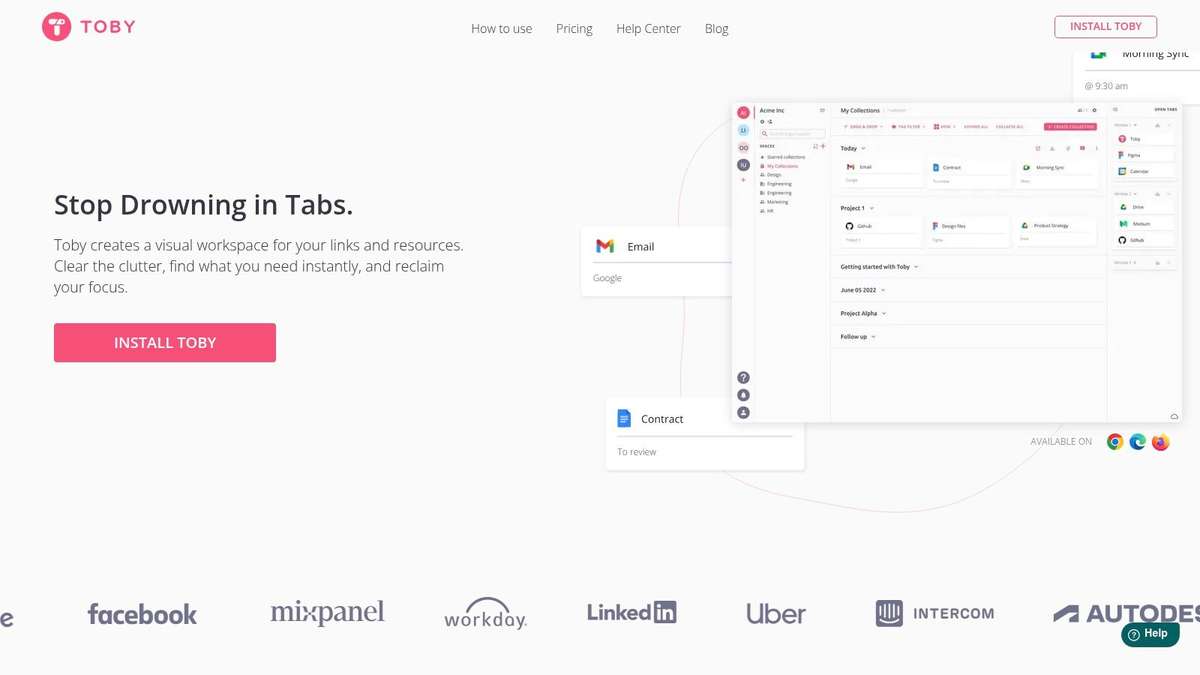Click the Toby logo in header
1200x675 pixels.
(88, 27)
